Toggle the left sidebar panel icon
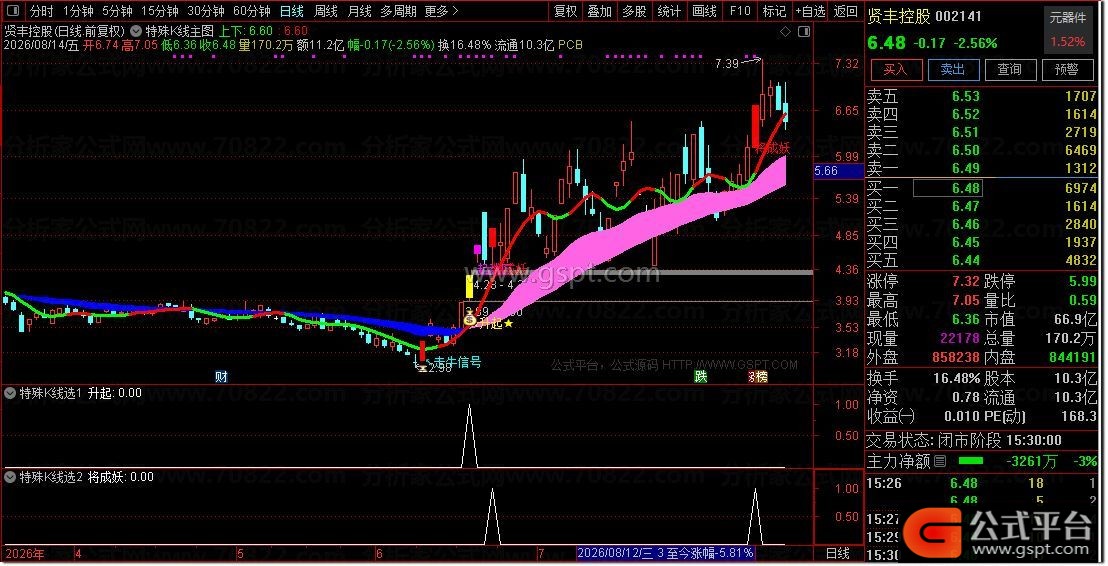The height and width of the screenshot is (566, 1108). point(13,11)
